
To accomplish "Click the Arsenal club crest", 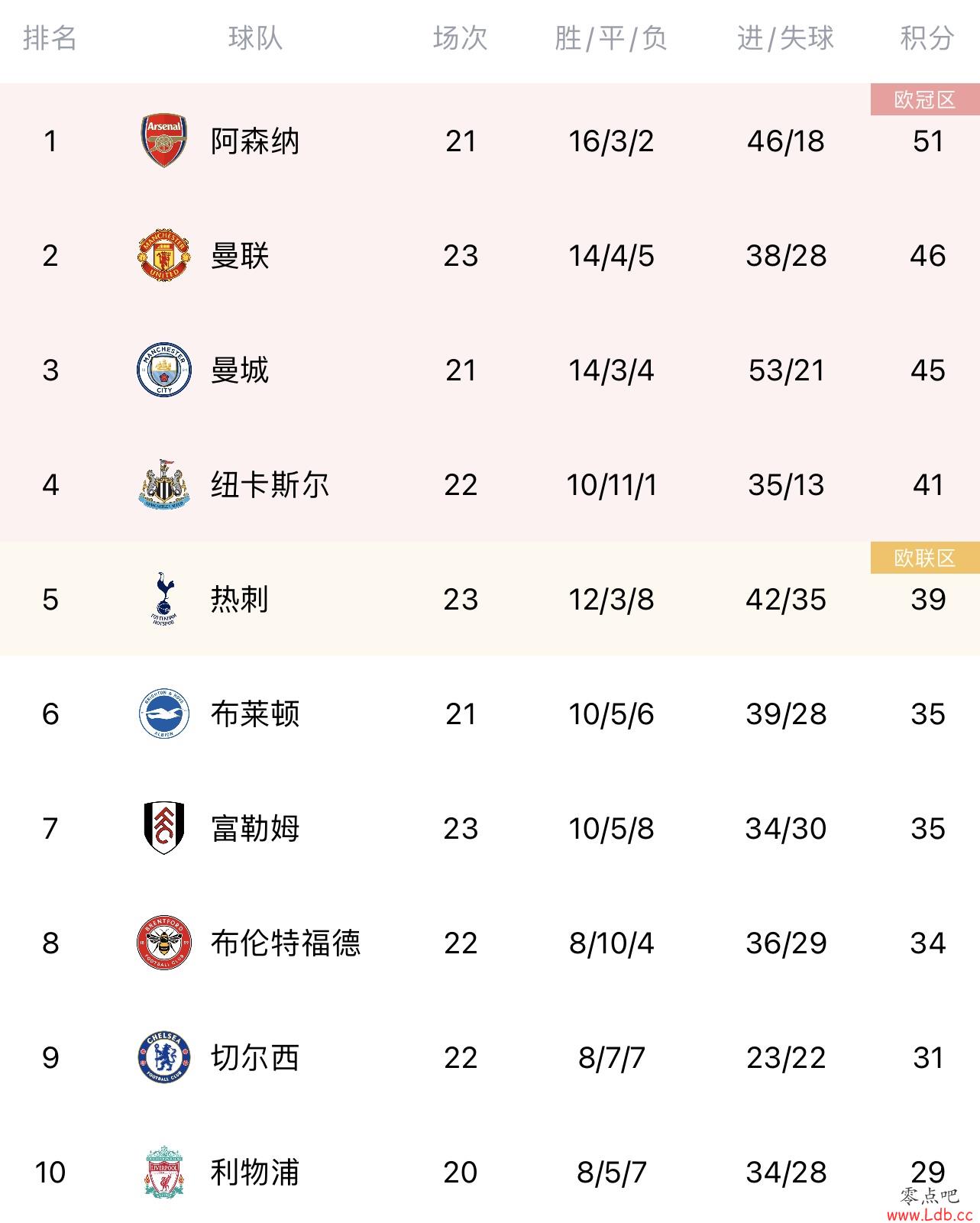I will 164,141.
